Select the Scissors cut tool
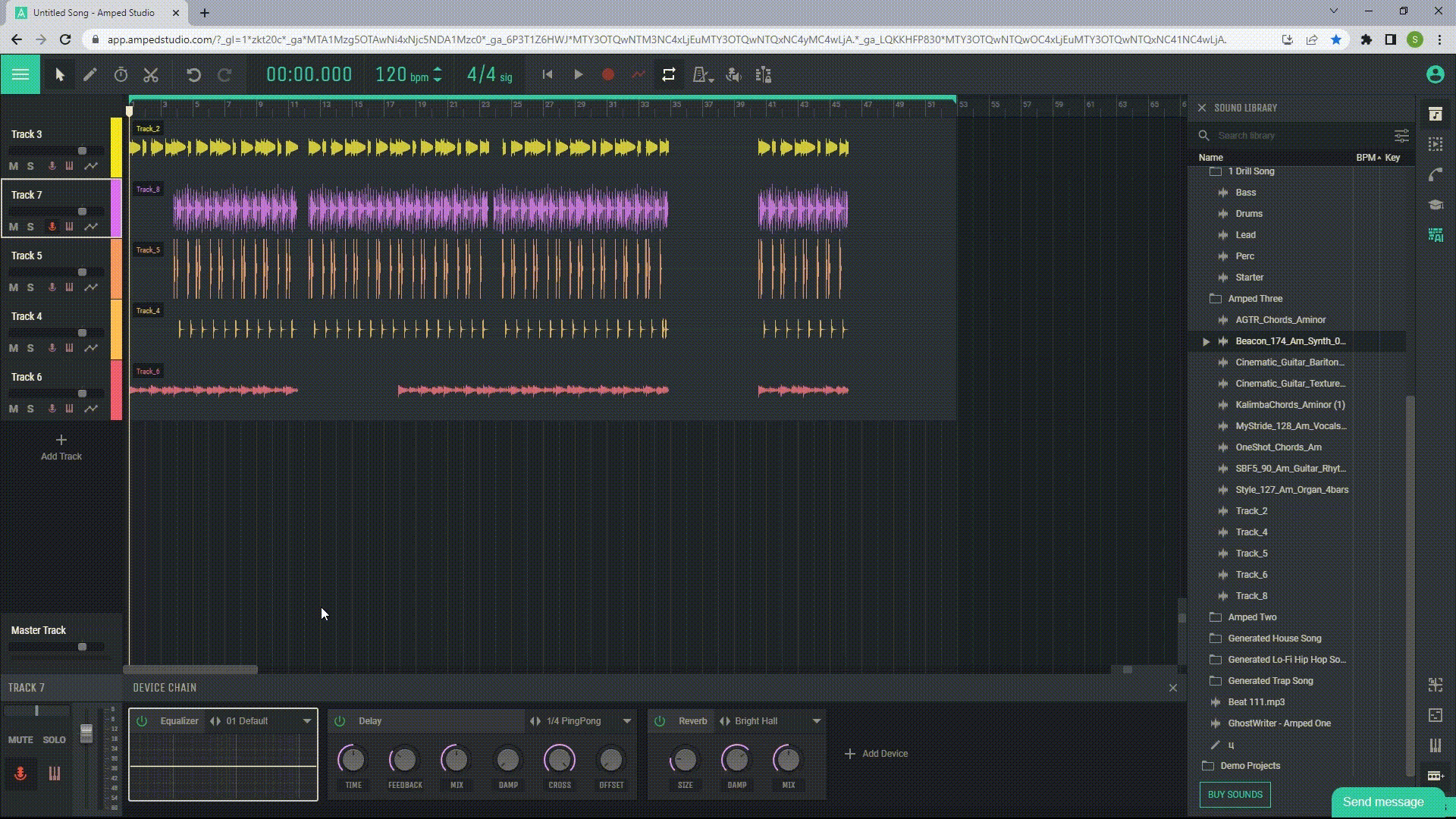Viewport: 1456px width, 819px height. coord(151,74)
